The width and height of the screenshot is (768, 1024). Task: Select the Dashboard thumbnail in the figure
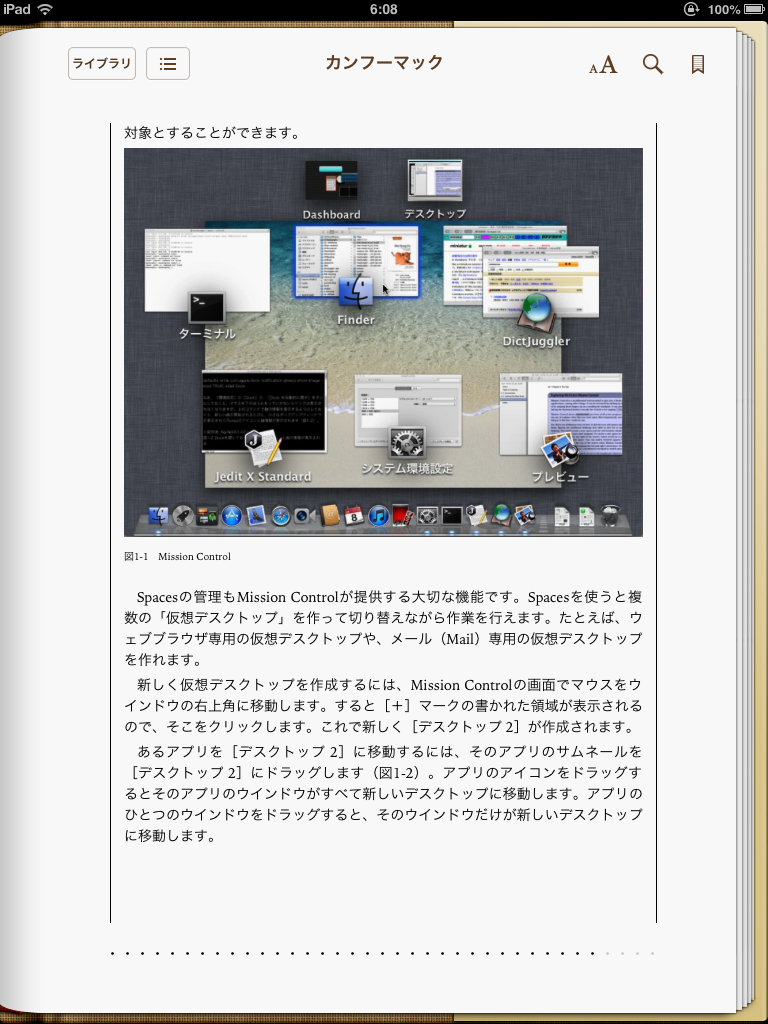pos(331,180)
